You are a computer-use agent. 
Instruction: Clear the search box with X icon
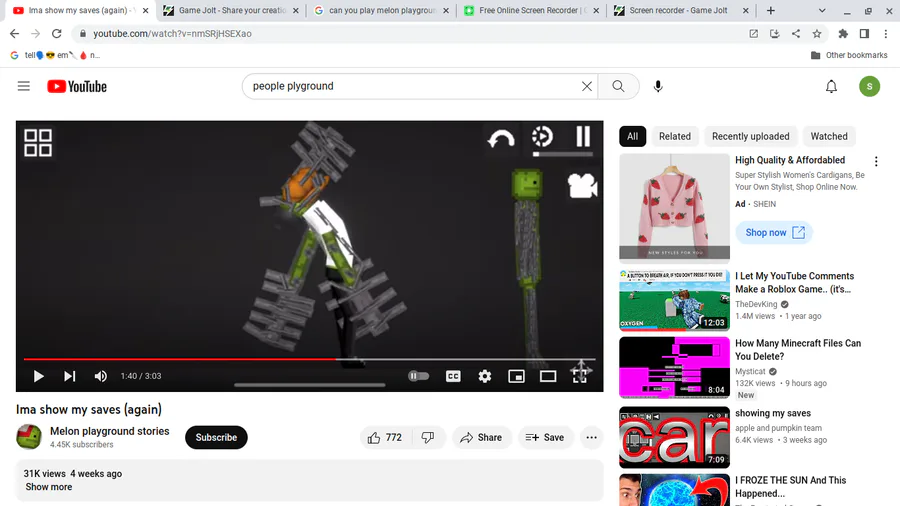pos(587,86)
